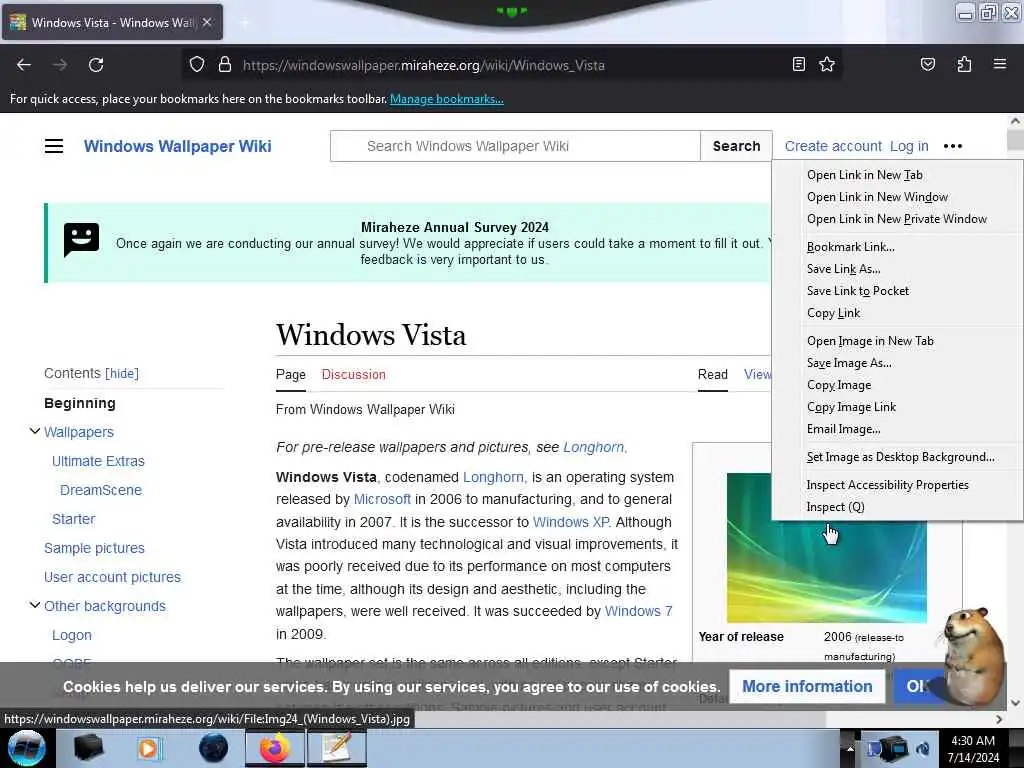Click the volume speaker tray icon
Image resolution: width=1024 pixels, height=768 pixels.
[x=923, y=749]
